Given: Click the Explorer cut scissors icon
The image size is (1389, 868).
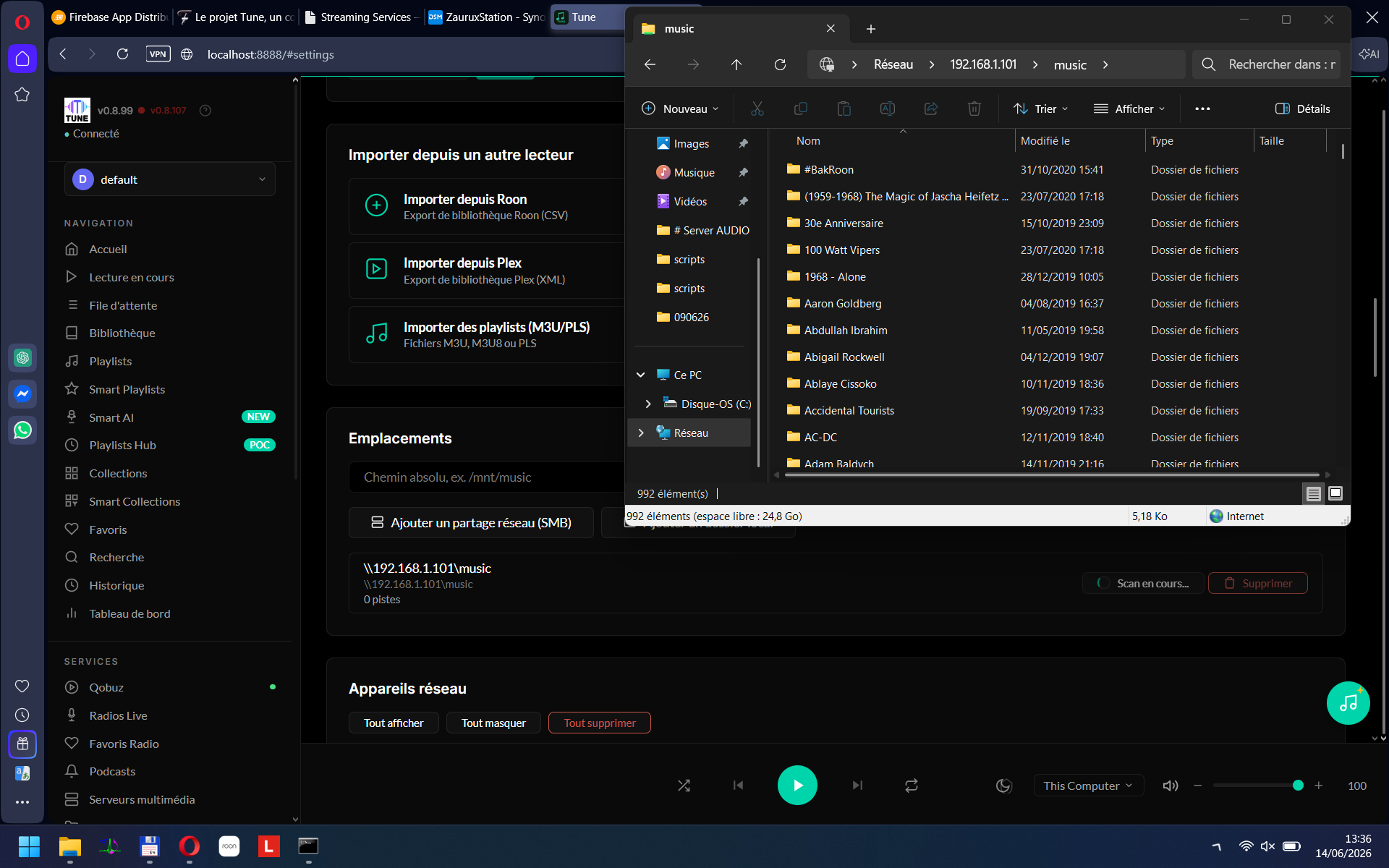Looking at the screenshot, I should (757, 109).
